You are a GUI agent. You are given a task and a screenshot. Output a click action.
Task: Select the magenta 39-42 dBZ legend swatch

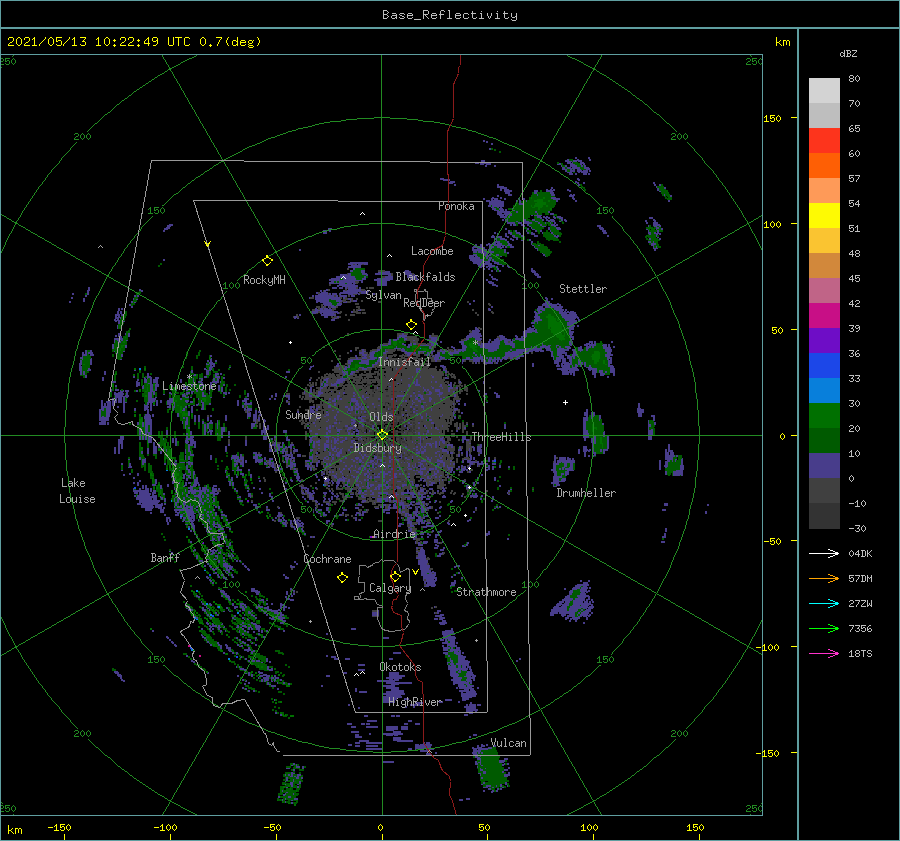point(824,316)
